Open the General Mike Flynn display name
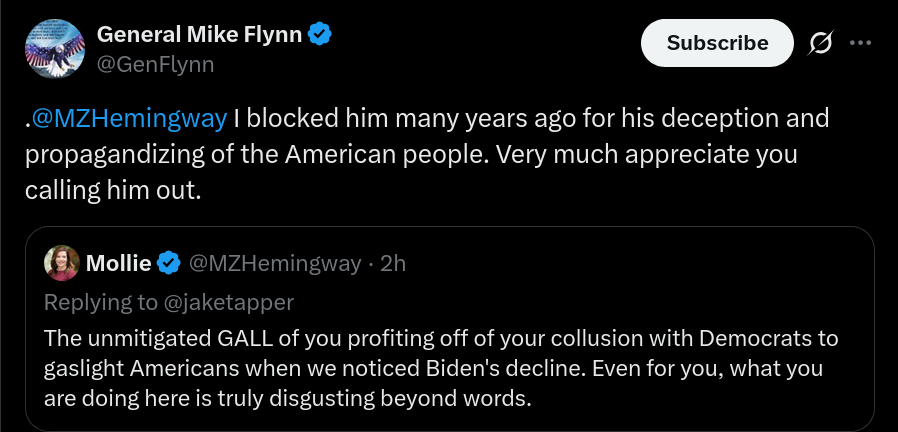898x432 pixels. (199, 35)
